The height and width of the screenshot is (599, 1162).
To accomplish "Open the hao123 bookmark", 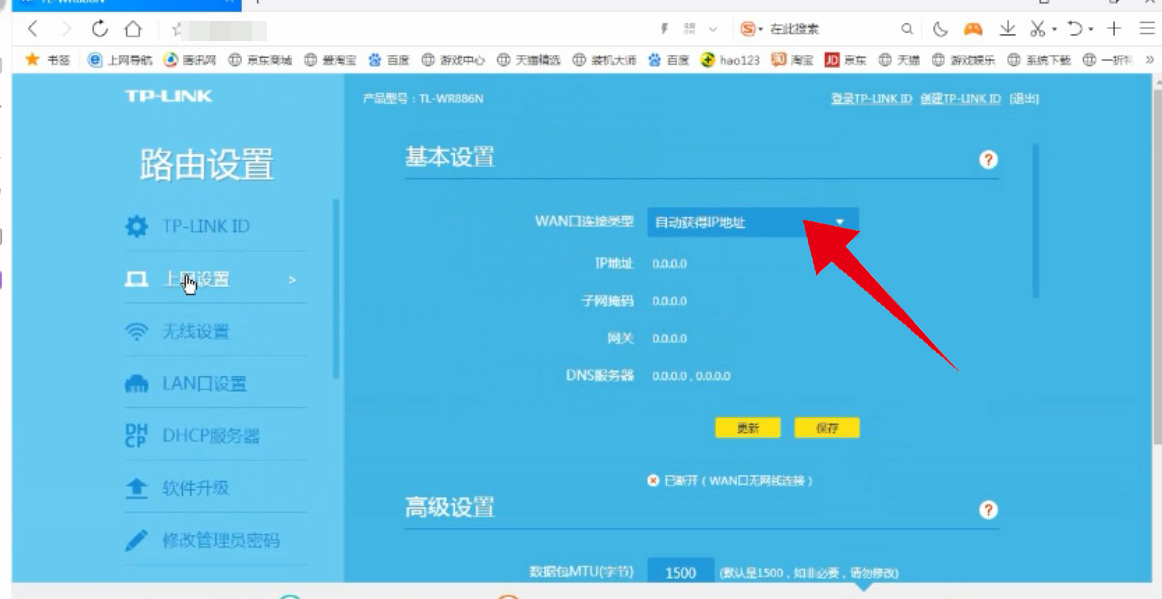I will [731, 60].
